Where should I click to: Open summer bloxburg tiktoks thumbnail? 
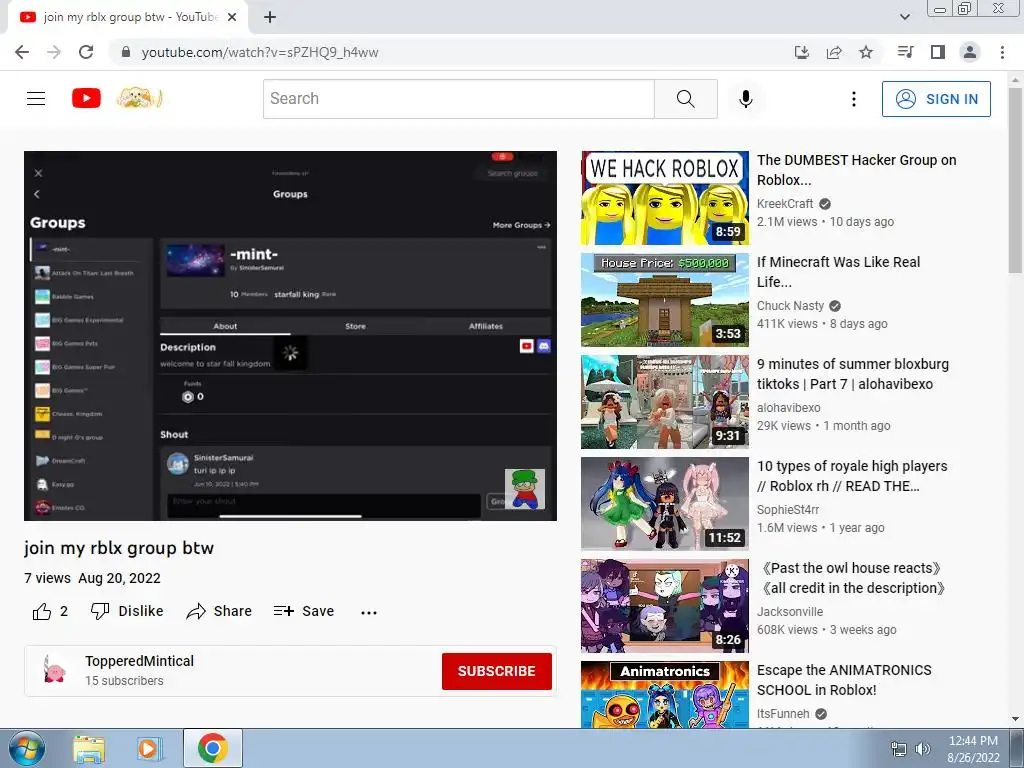point(665,402)
